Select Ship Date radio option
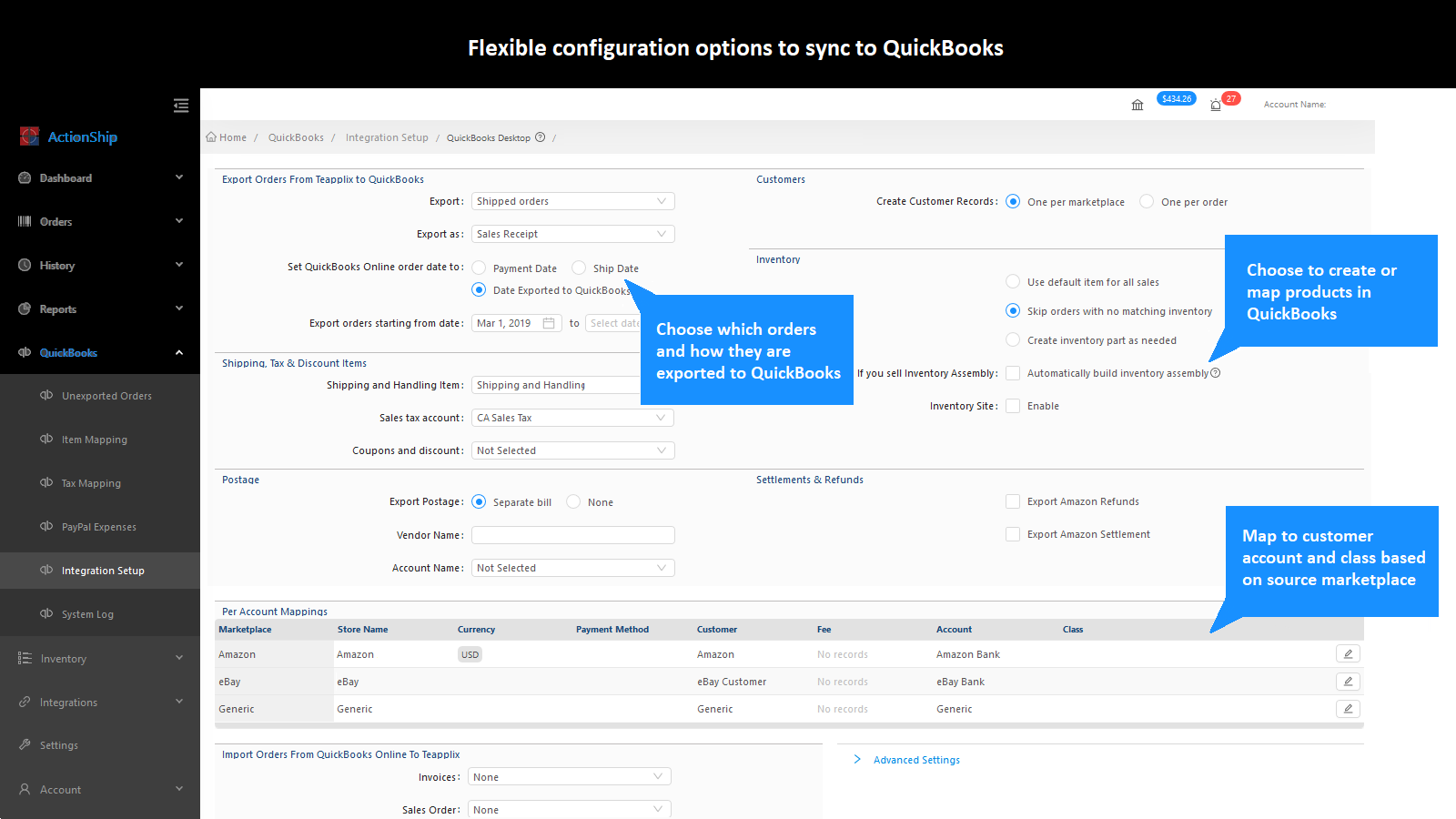Image resolution: width=1456 pixels, height=819 pixels. tap(579, 268)
